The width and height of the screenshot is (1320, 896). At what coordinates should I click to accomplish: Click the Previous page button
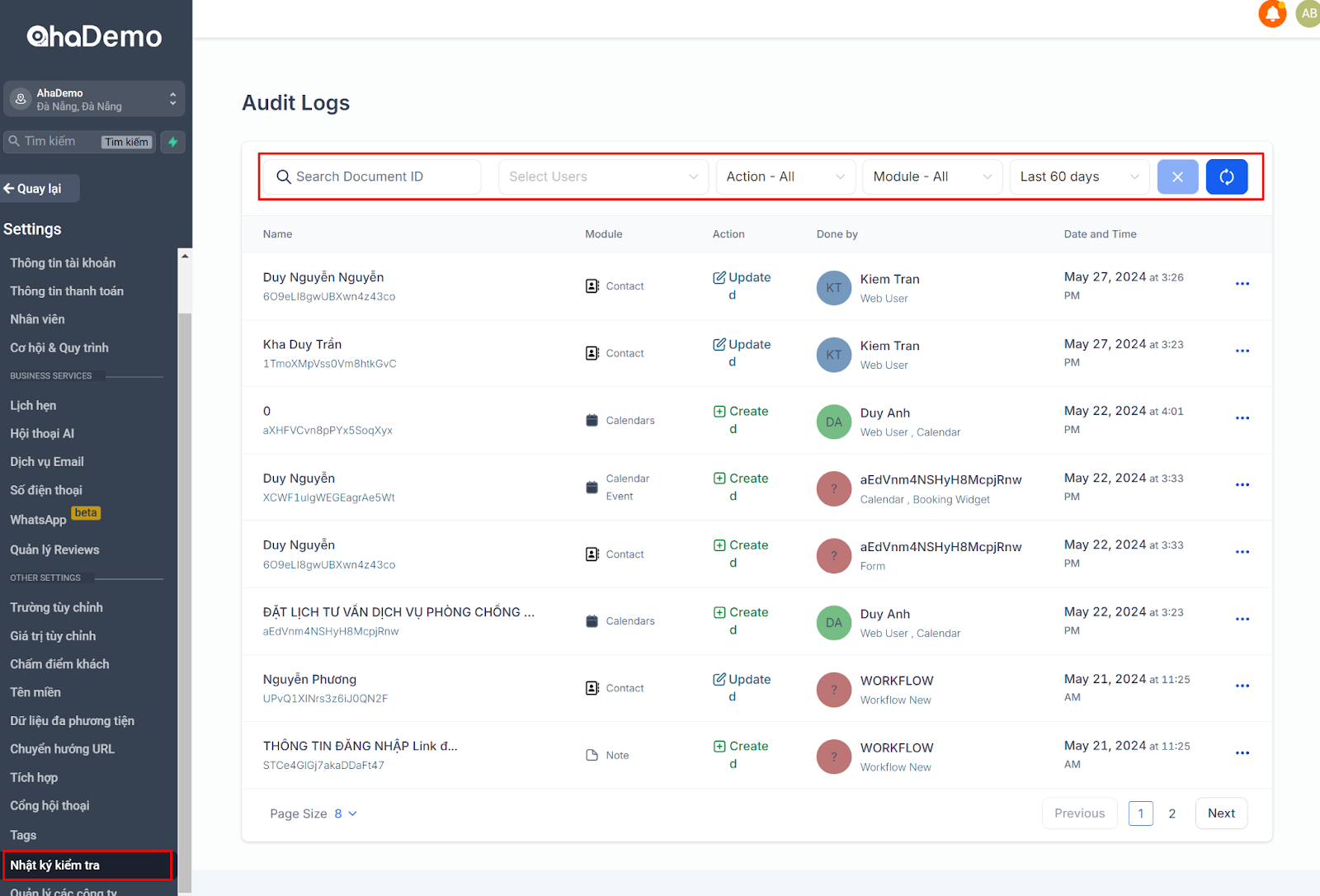pos(1079,813)
